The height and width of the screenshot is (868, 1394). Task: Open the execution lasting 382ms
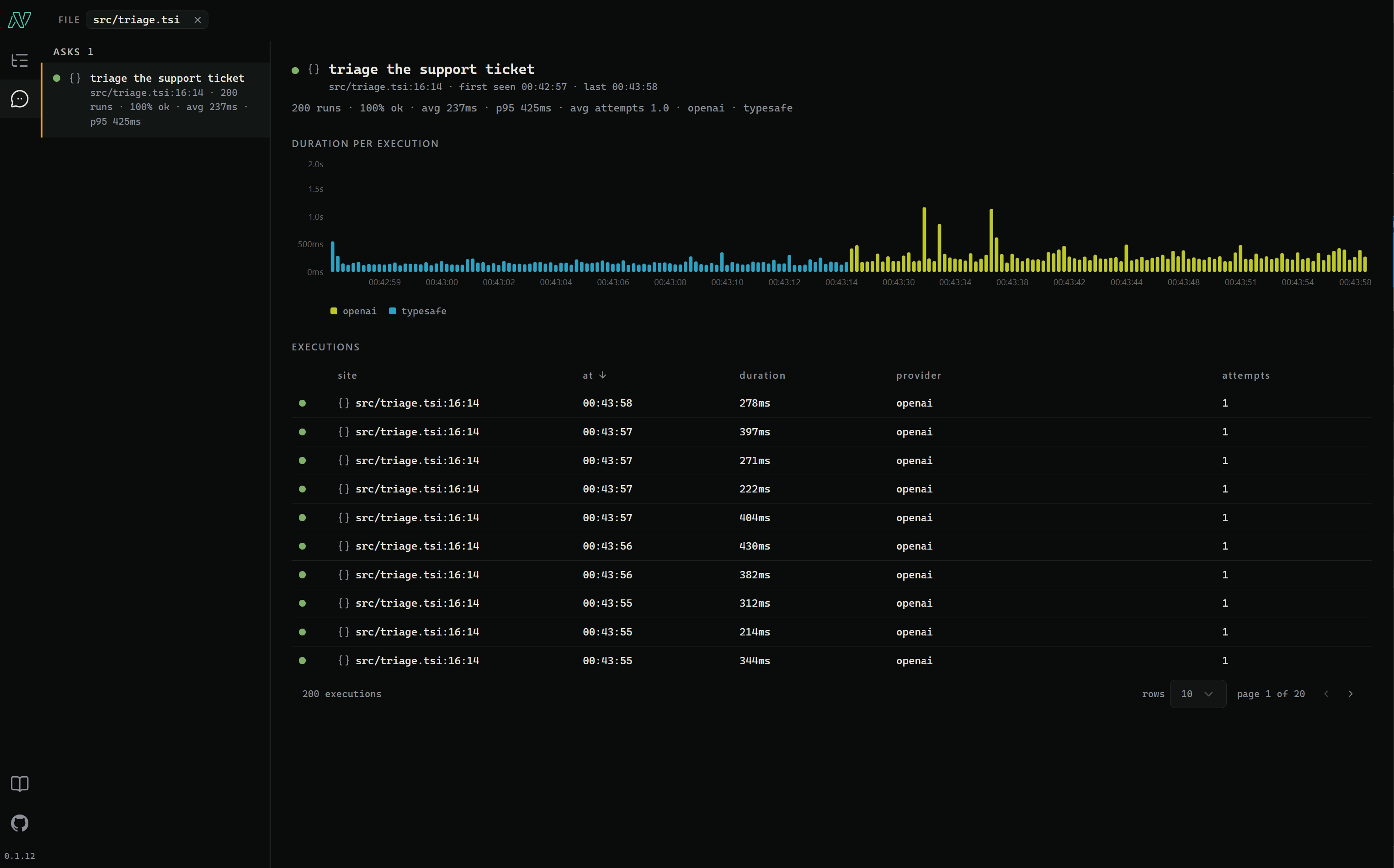point(831,575)
